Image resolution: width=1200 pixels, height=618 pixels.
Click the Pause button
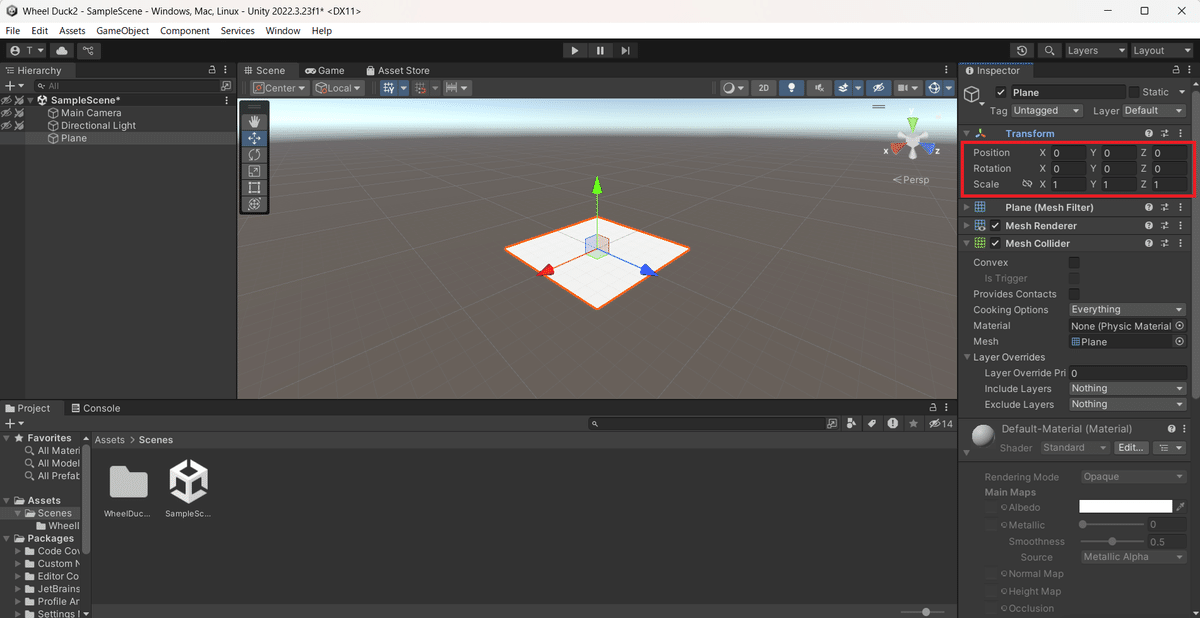point(600,50)
